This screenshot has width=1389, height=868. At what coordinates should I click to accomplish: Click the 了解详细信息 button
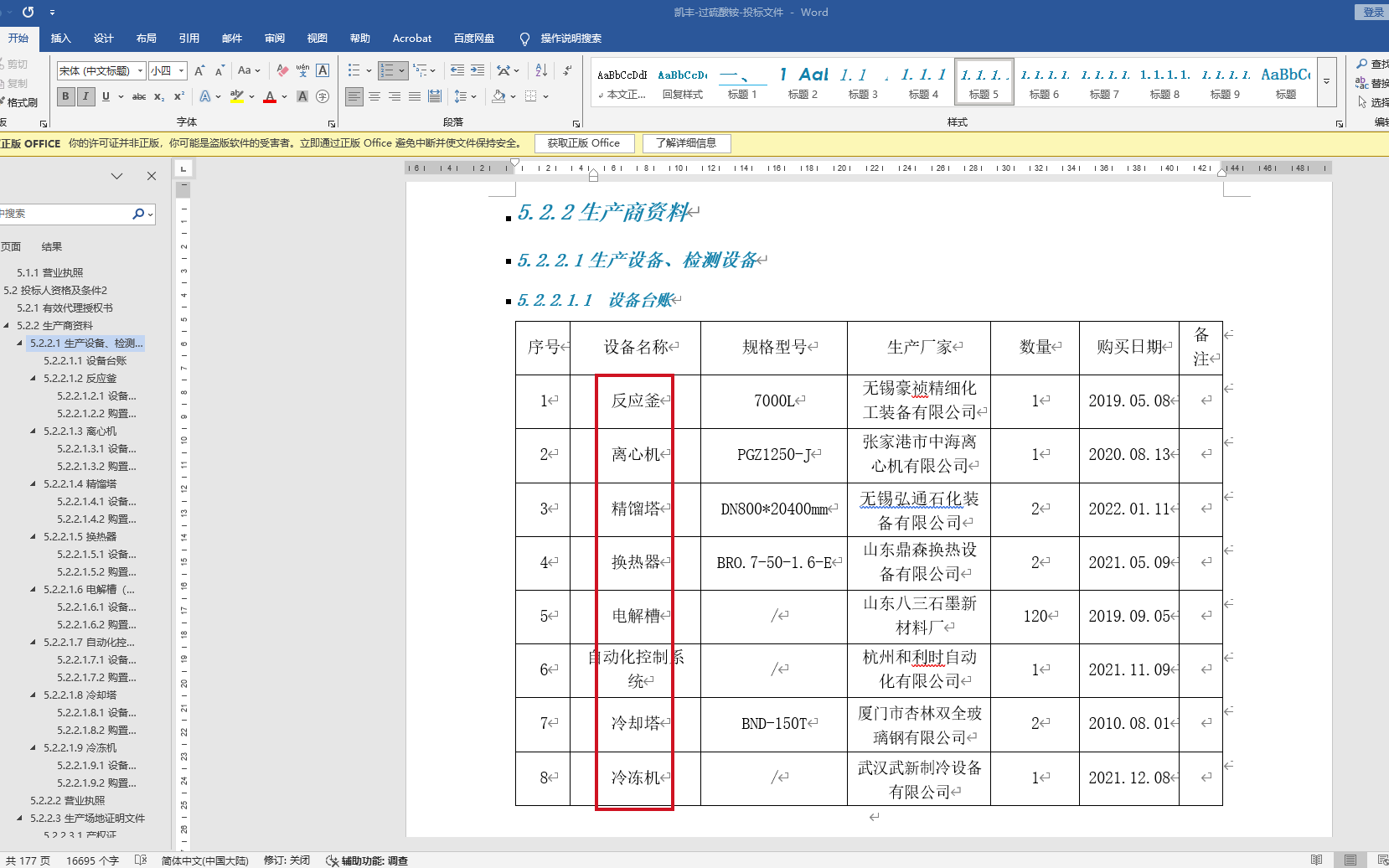click(x=686, y=143)
